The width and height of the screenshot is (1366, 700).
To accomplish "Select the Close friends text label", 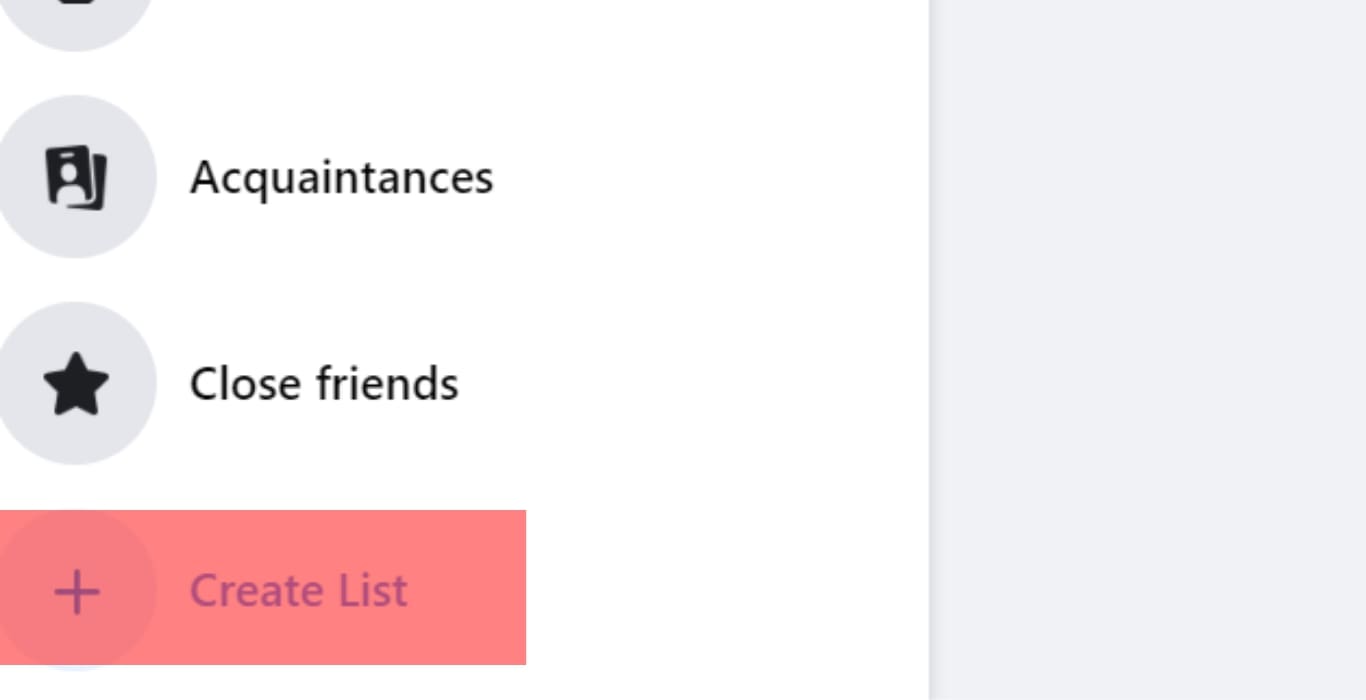I will (x=323, y=384).
